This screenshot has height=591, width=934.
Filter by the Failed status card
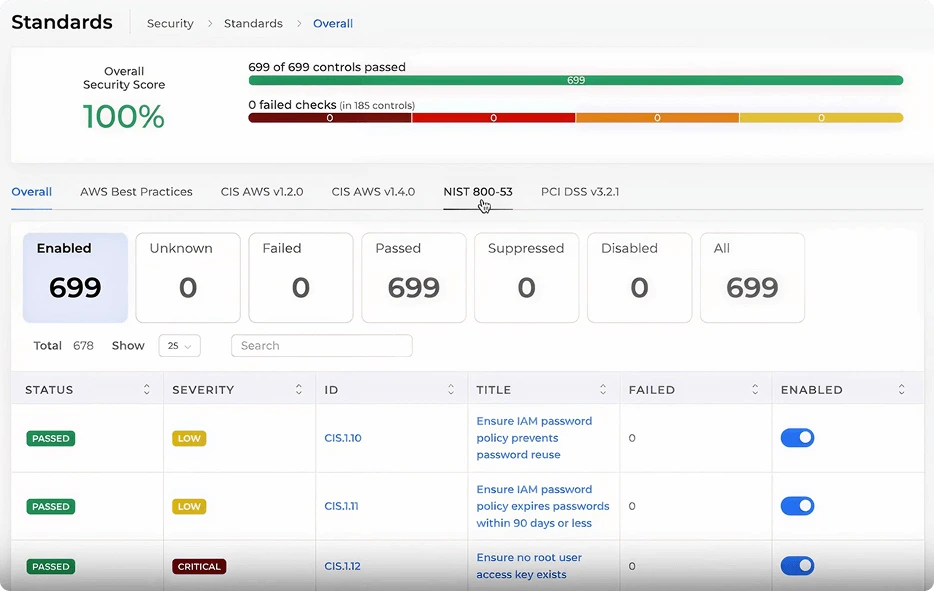(x=300, y=278)
